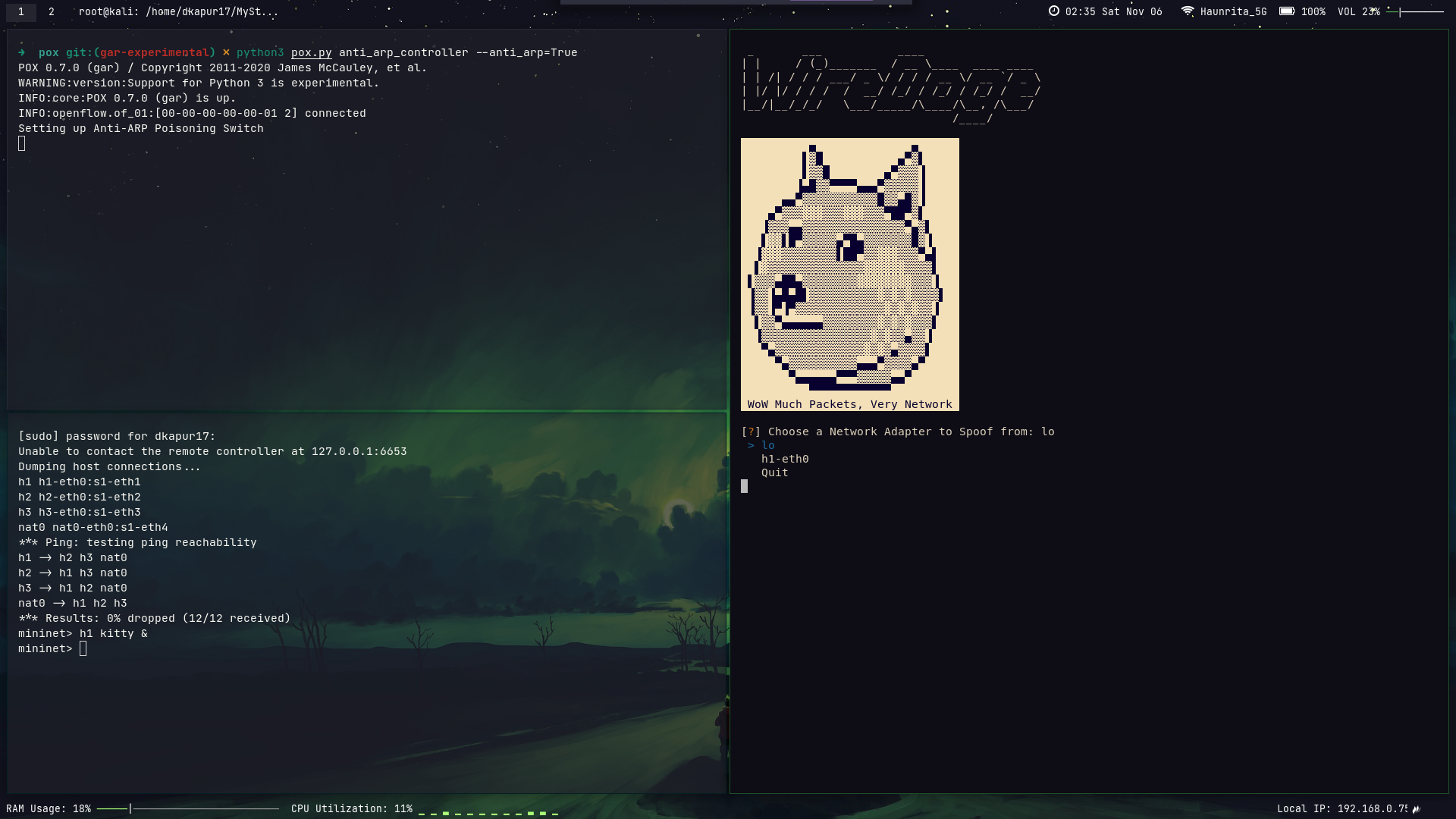The image size is (1456, 819).
Task: Click the Python 3 experimental WARNING line
Action: point(199,83)
